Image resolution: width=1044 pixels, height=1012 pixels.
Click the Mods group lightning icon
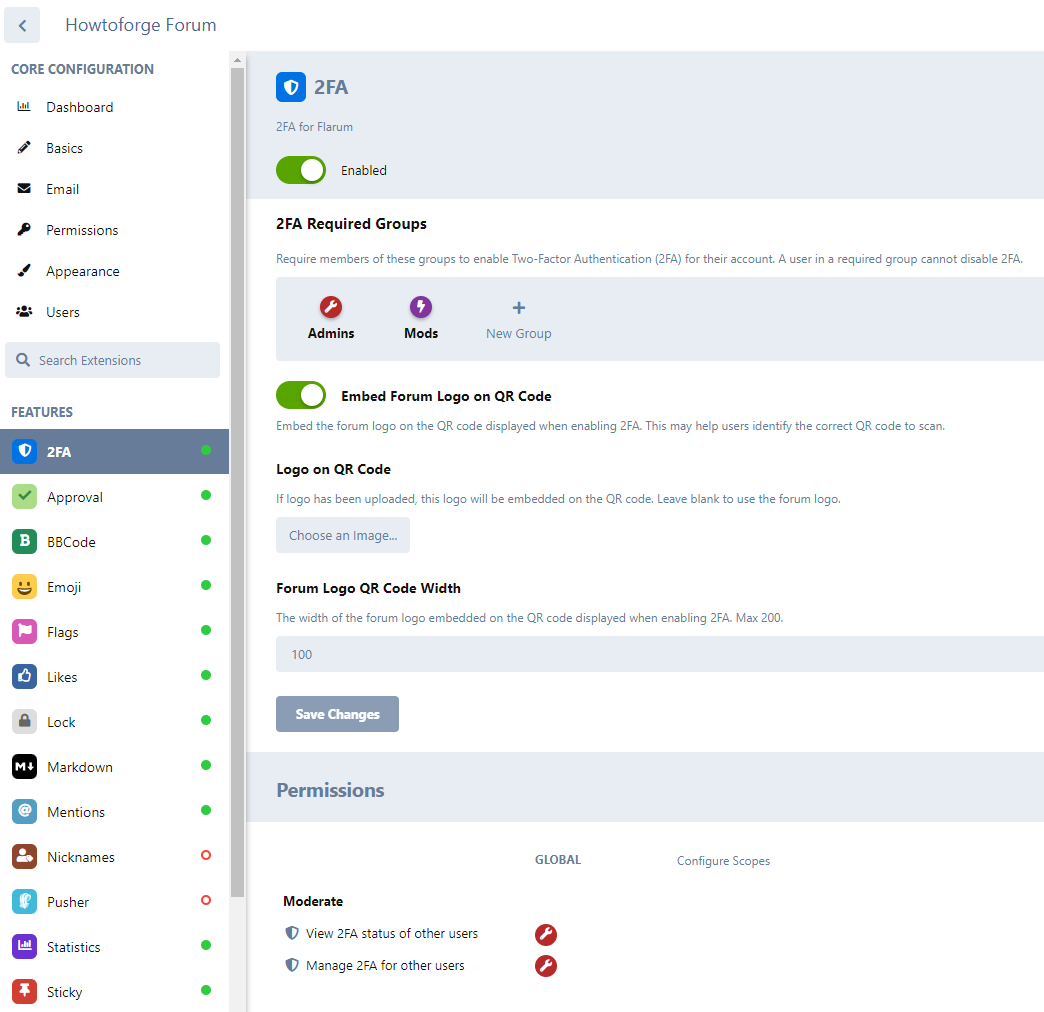pos(421,307)
